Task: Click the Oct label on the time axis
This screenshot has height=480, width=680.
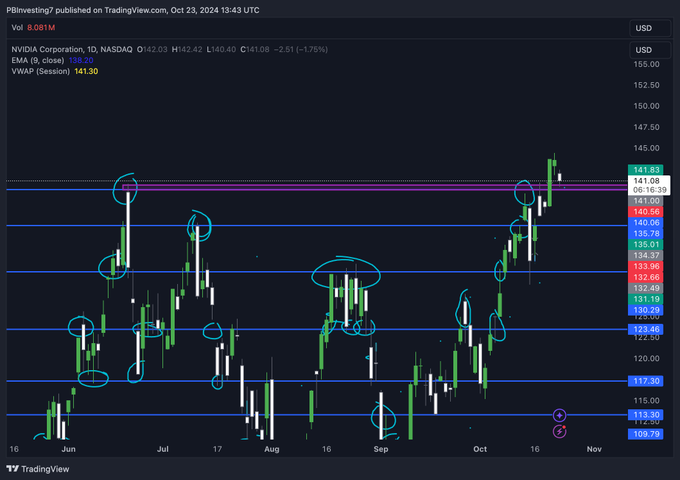Action: (480, 449)
